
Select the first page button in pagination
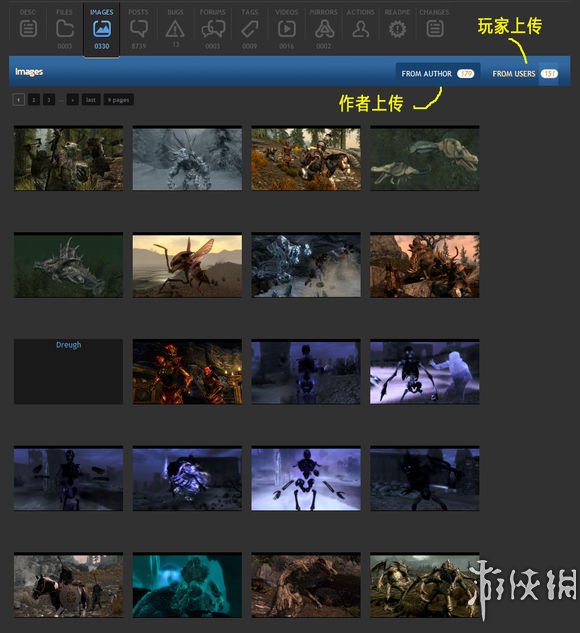coord(19,100)
